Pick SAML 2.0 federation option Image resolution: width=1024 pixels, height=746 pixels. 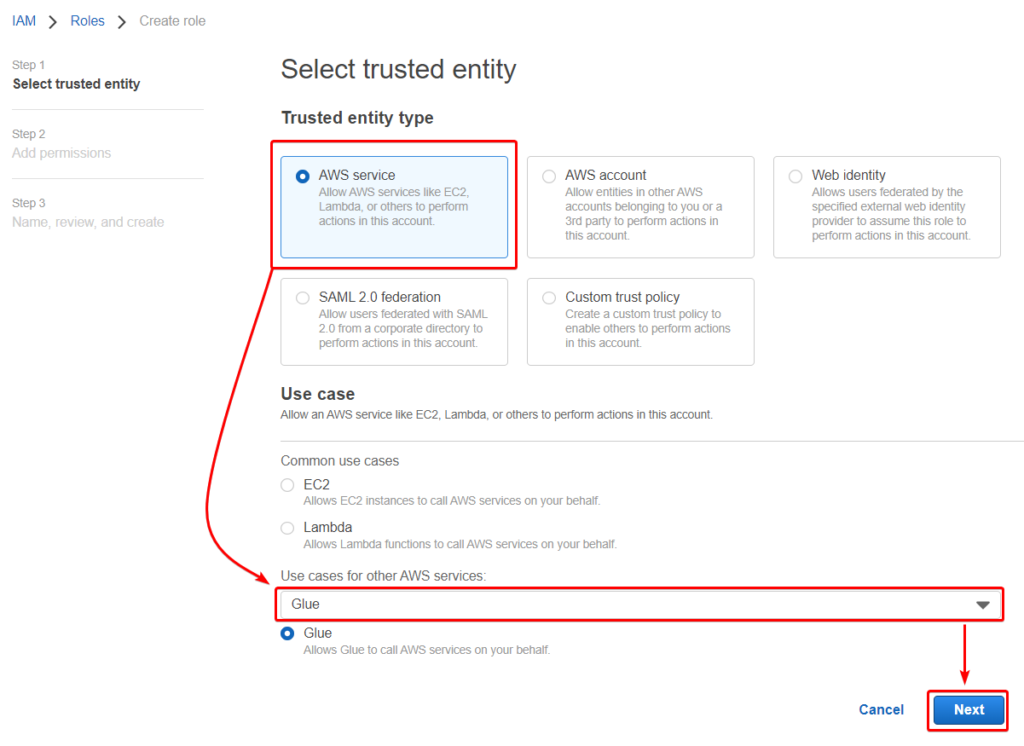pyautogui.click(x=303, y=298)
